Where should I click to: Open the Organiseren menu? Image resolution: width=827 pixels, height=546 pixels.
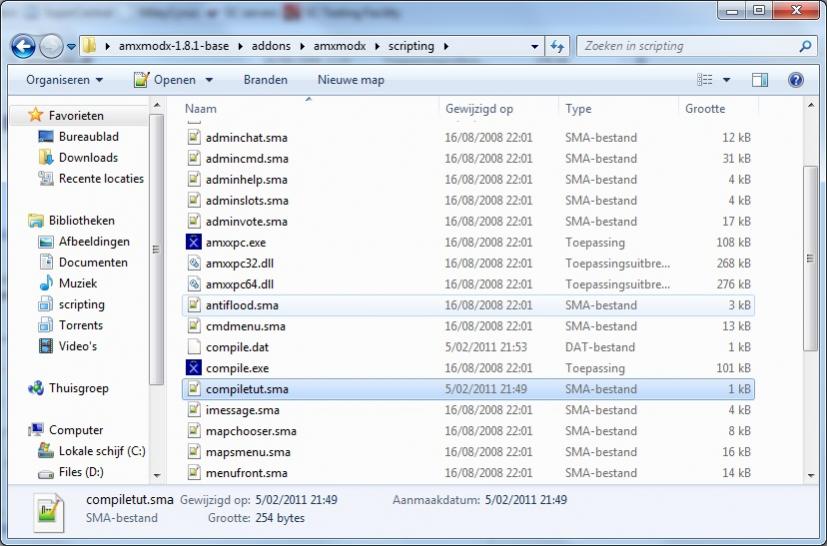tap(64, 80)
